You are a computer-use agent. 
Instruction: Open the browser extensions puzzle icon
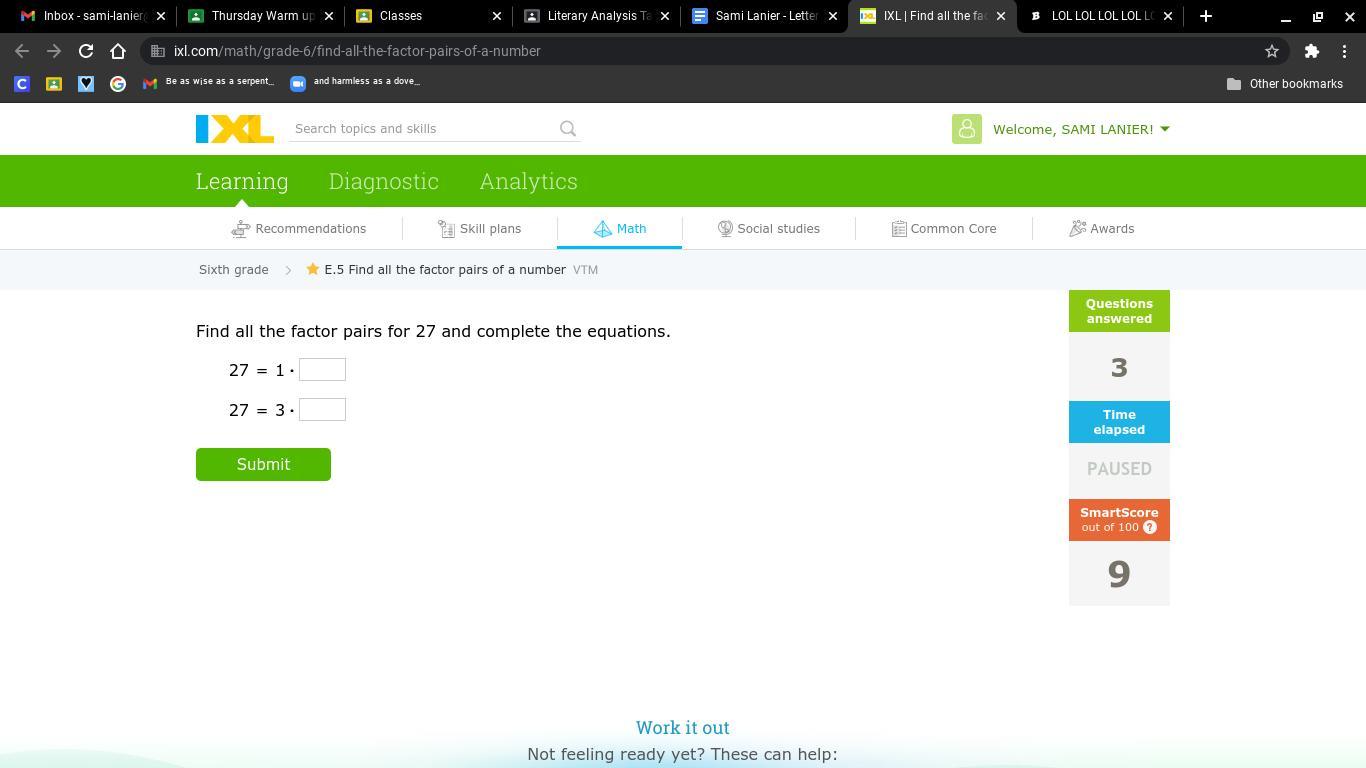[x=1311, y=51]
